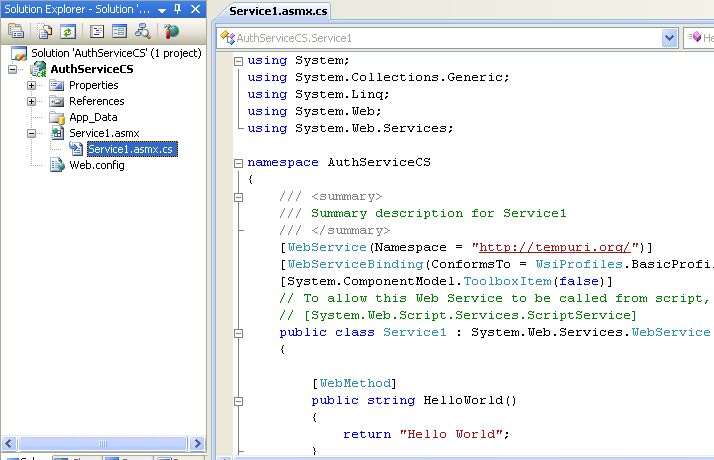Click 'using System.Web.Services;' line
This screenshot has height=460, width=714.
[x=351, y=128]
